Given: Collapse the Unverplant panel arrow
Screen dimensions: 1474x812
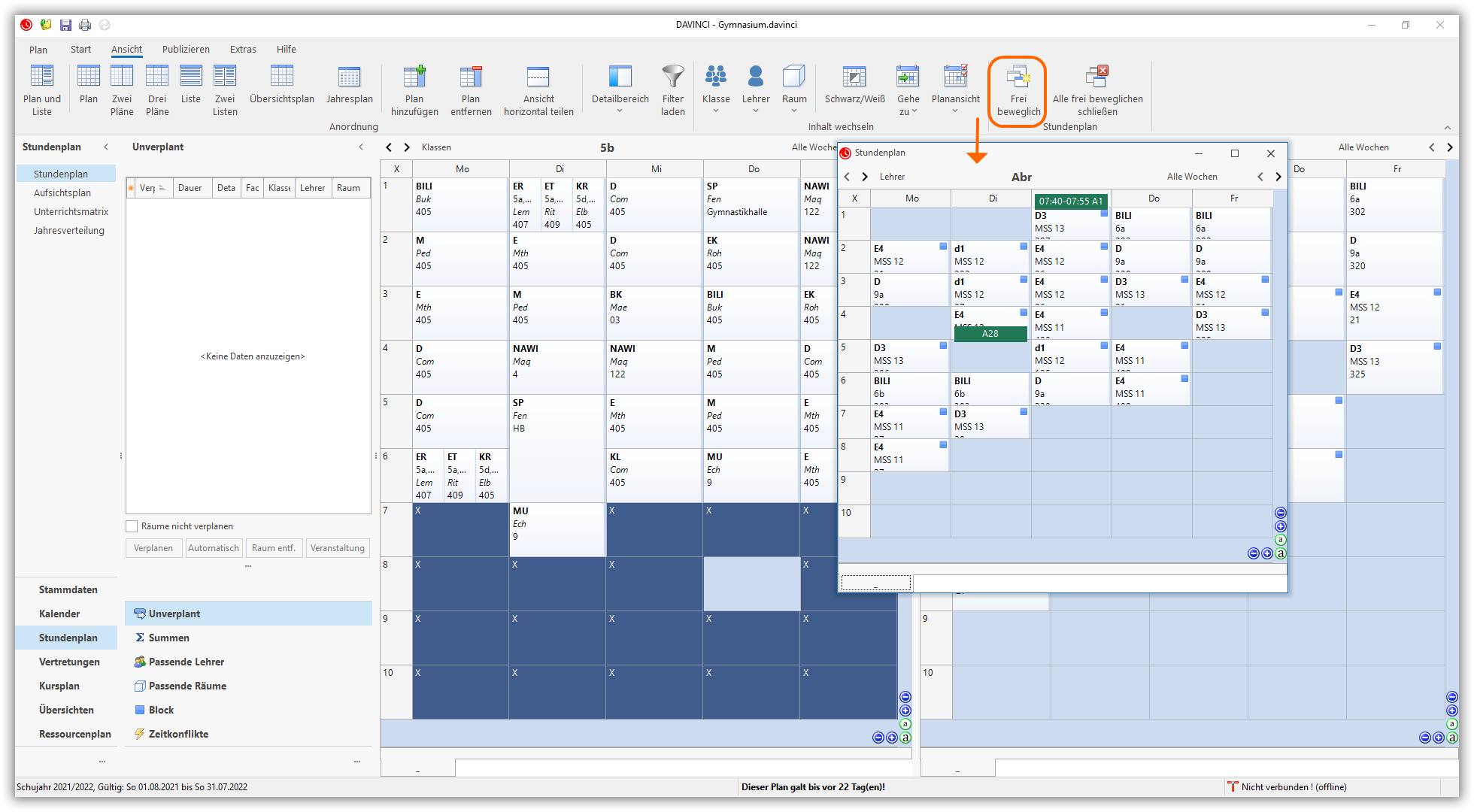Looking at the screenshot, I should (x=361, y=147).
